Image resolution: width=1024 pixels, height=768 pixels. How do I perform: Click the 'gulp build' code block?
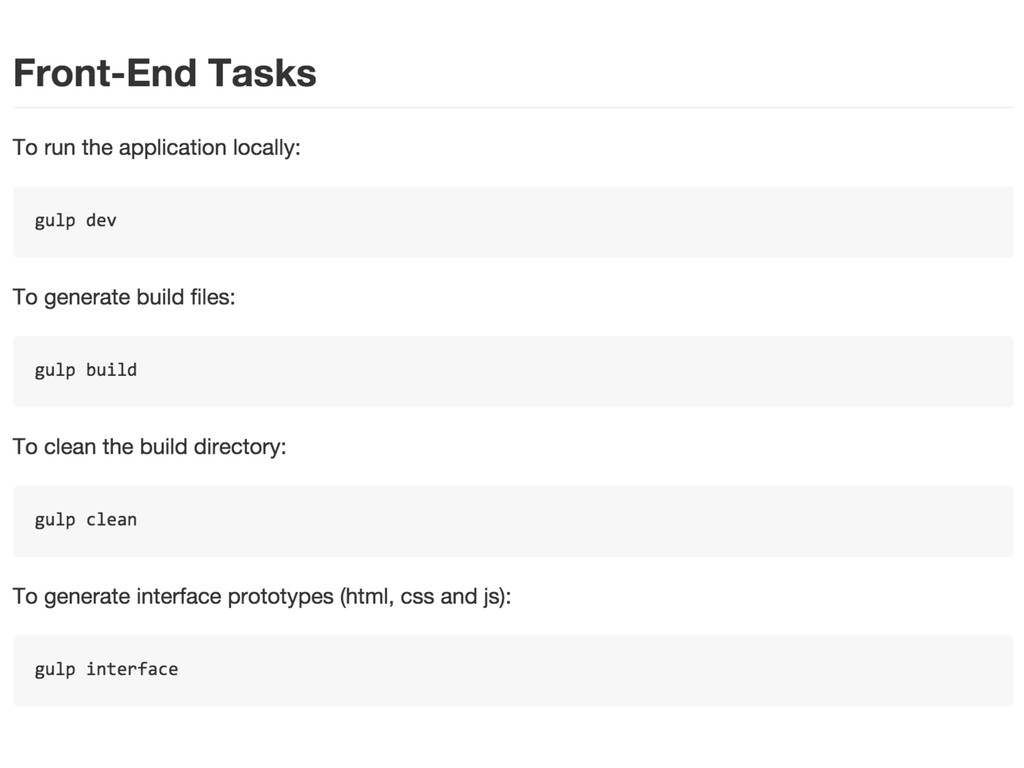[513, 372]
